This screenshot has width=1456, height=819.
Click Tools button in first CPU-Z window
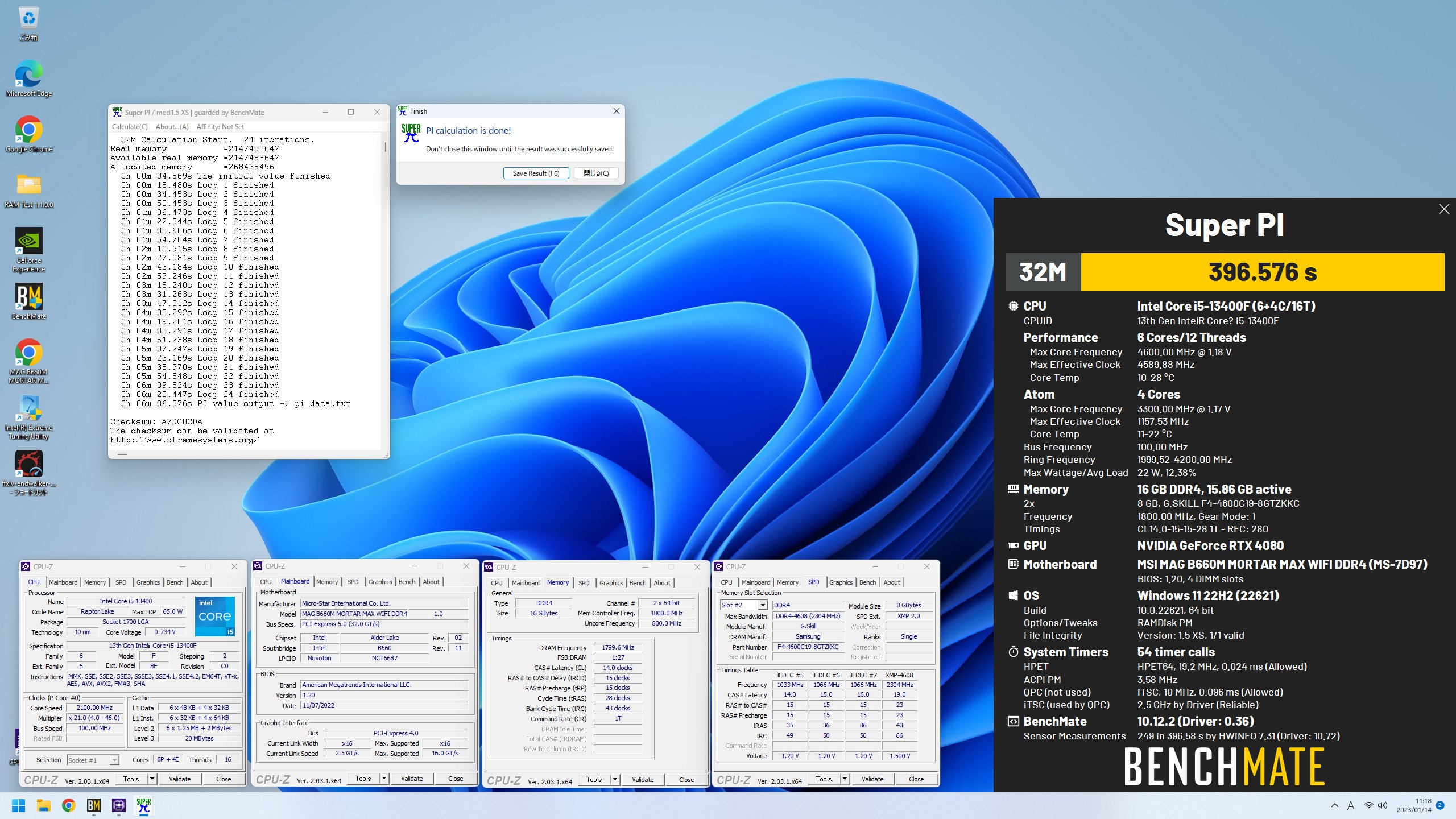coord(131,779)
